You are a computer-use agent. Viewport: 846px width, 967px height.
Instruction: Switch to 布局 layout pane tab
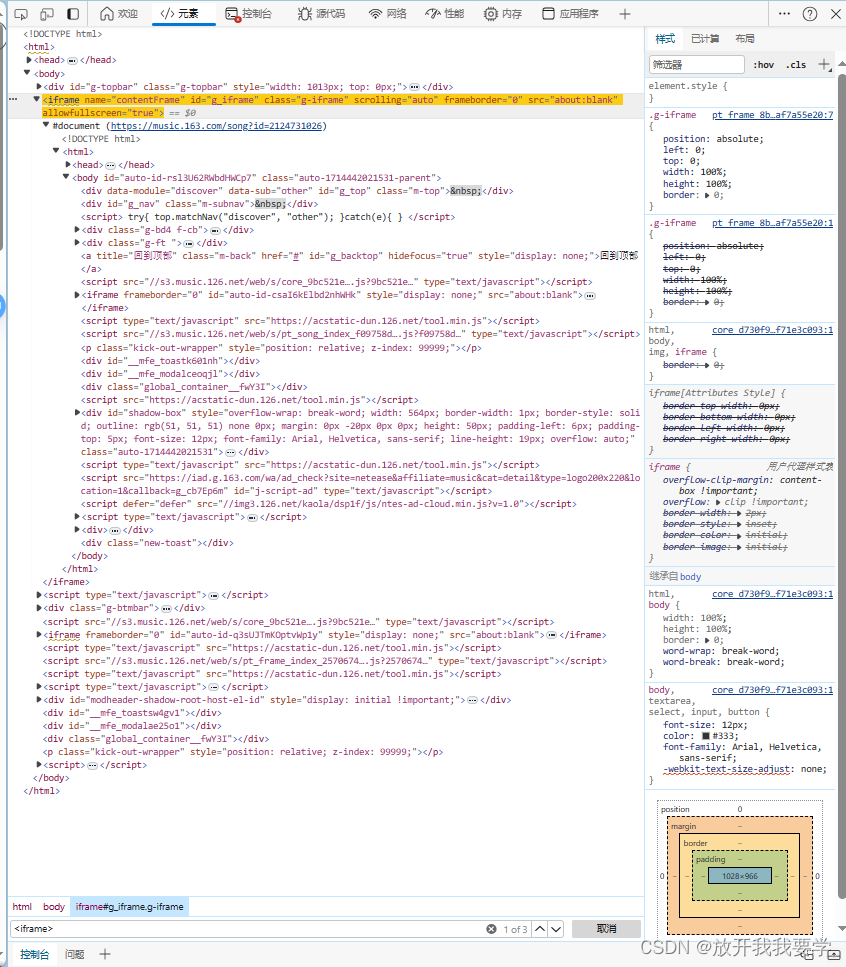coord(745,38)
